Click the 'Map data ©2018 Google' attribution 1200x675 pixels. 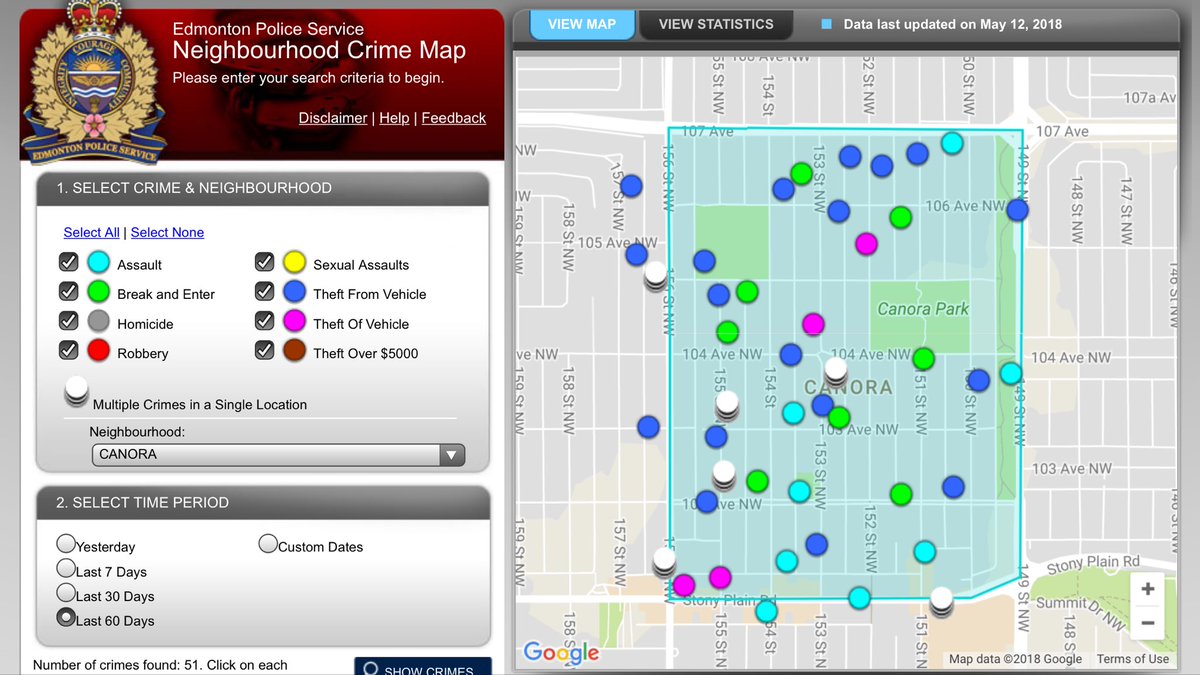1015,659
